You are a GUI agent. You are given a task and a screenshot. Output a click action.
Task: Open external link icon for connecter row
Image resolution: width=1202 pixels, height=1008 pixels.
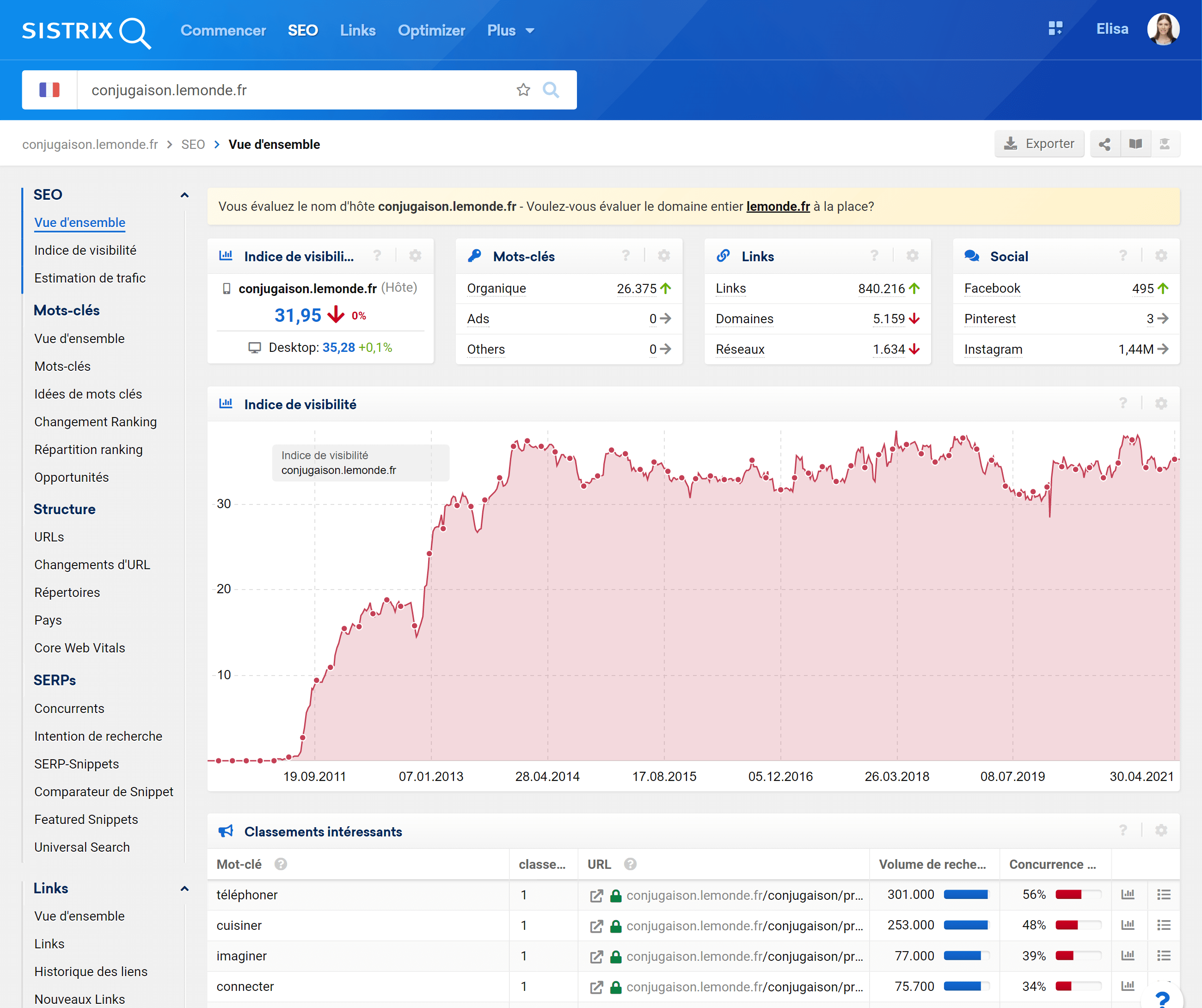[x=596, y=987]
